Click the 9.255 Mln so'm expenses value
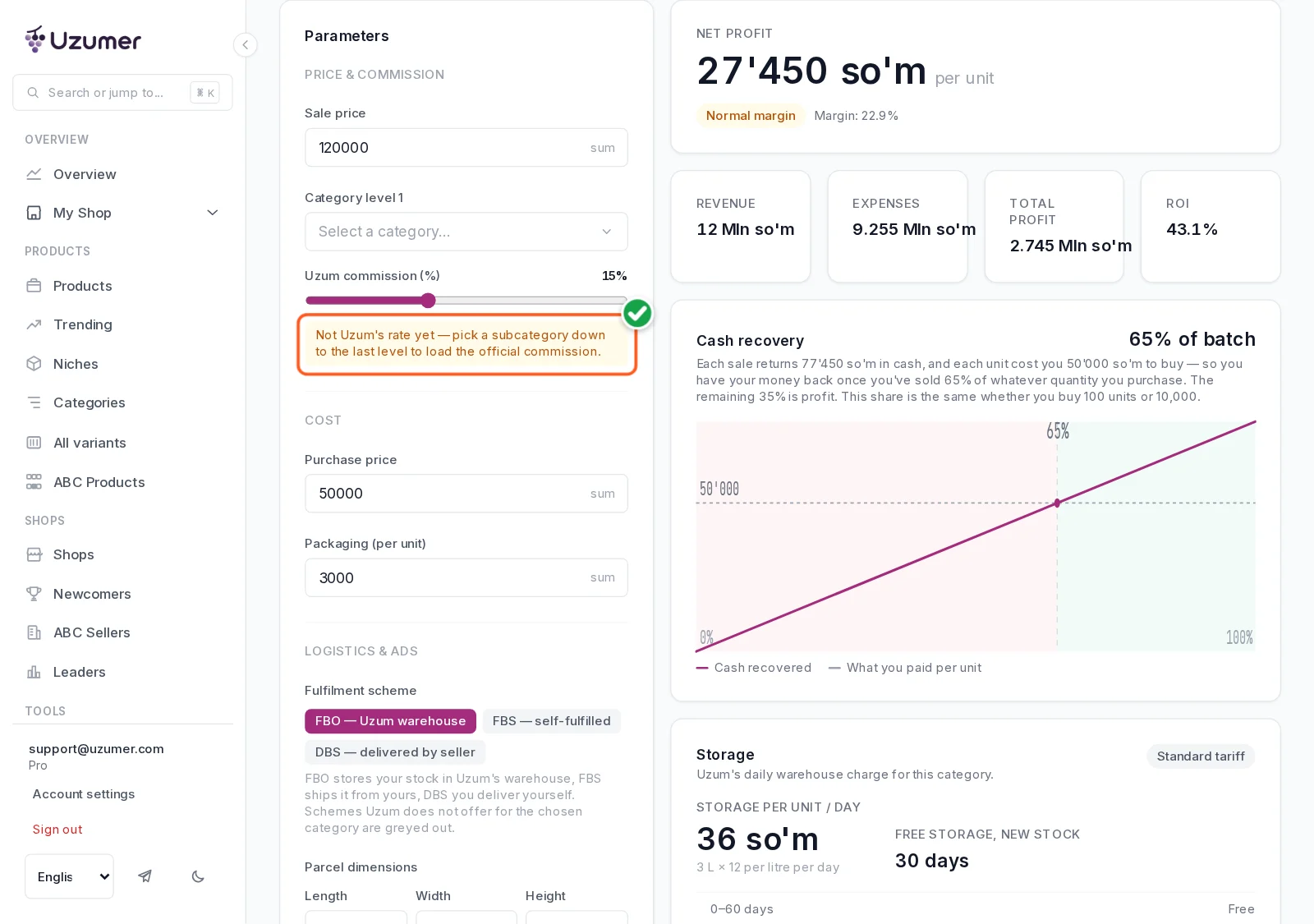 (914, 229)
